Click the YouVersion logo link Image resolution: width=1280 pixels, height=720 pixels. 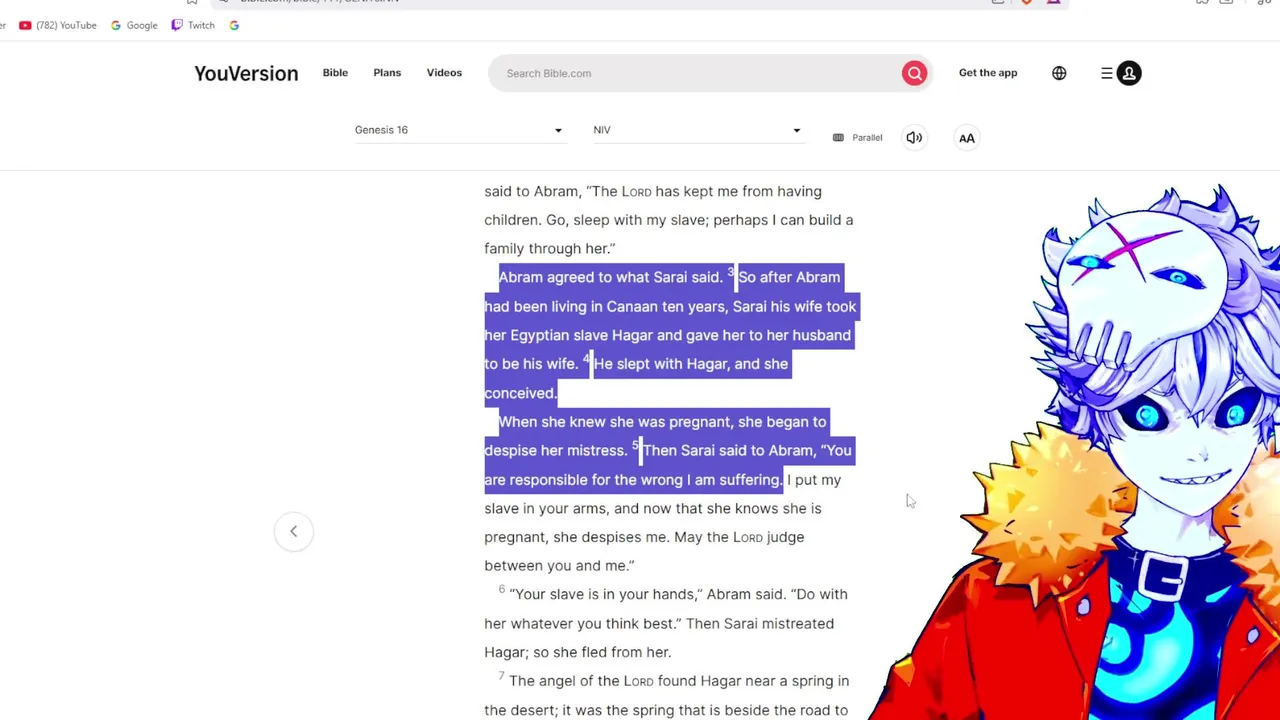(246, 73)
